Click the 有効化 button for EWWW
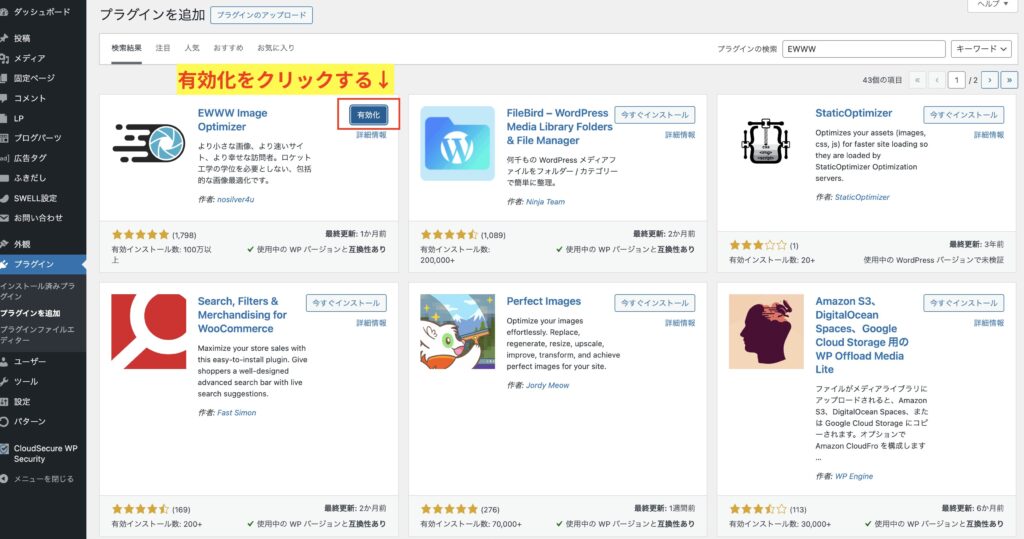This screenshot has width=1024, height=539. (369, 115)
